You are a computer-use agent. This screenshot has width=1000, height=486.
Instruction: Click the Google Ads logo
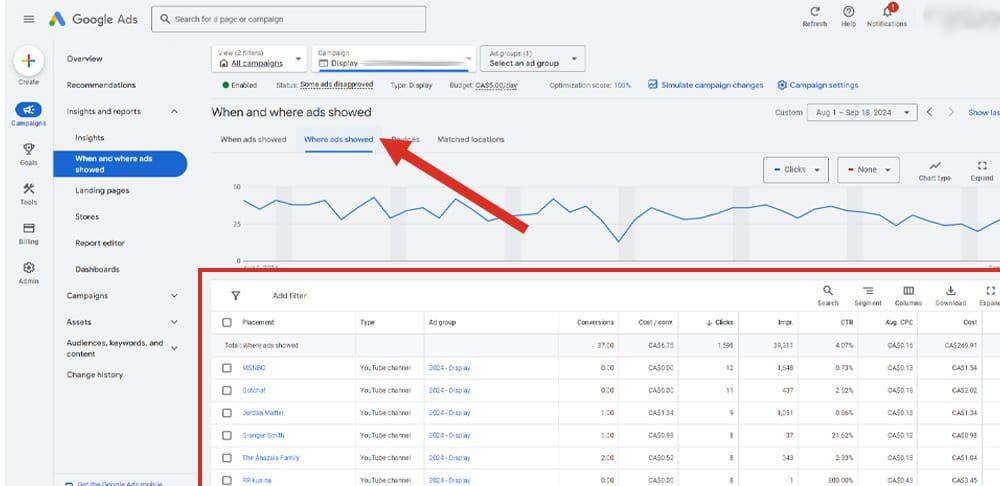[x=94, y=19]
